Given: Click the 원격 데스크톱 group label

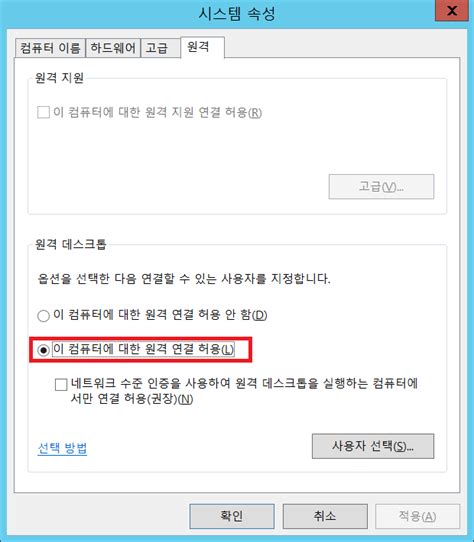Looking at the screenshot, I should click(71, 244).
